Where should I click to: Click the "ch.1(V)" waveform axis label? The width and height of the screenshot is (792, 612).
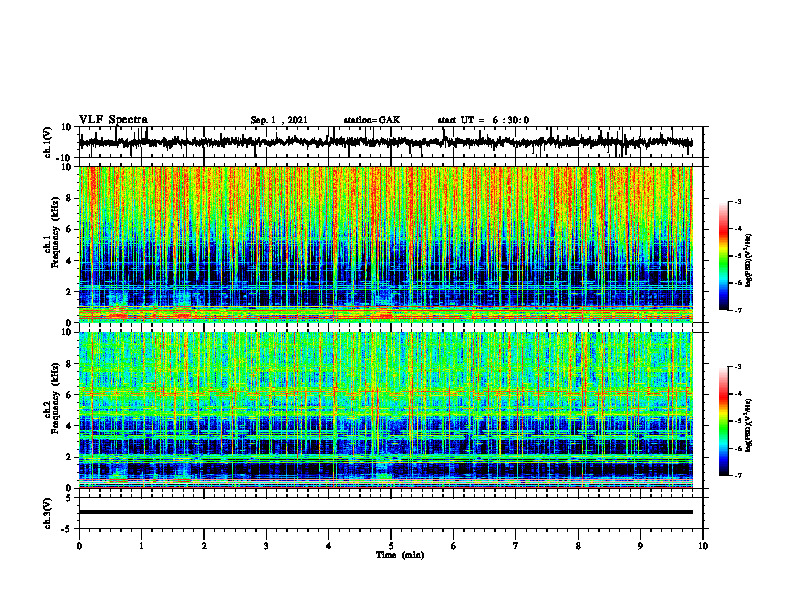[48, 142]
